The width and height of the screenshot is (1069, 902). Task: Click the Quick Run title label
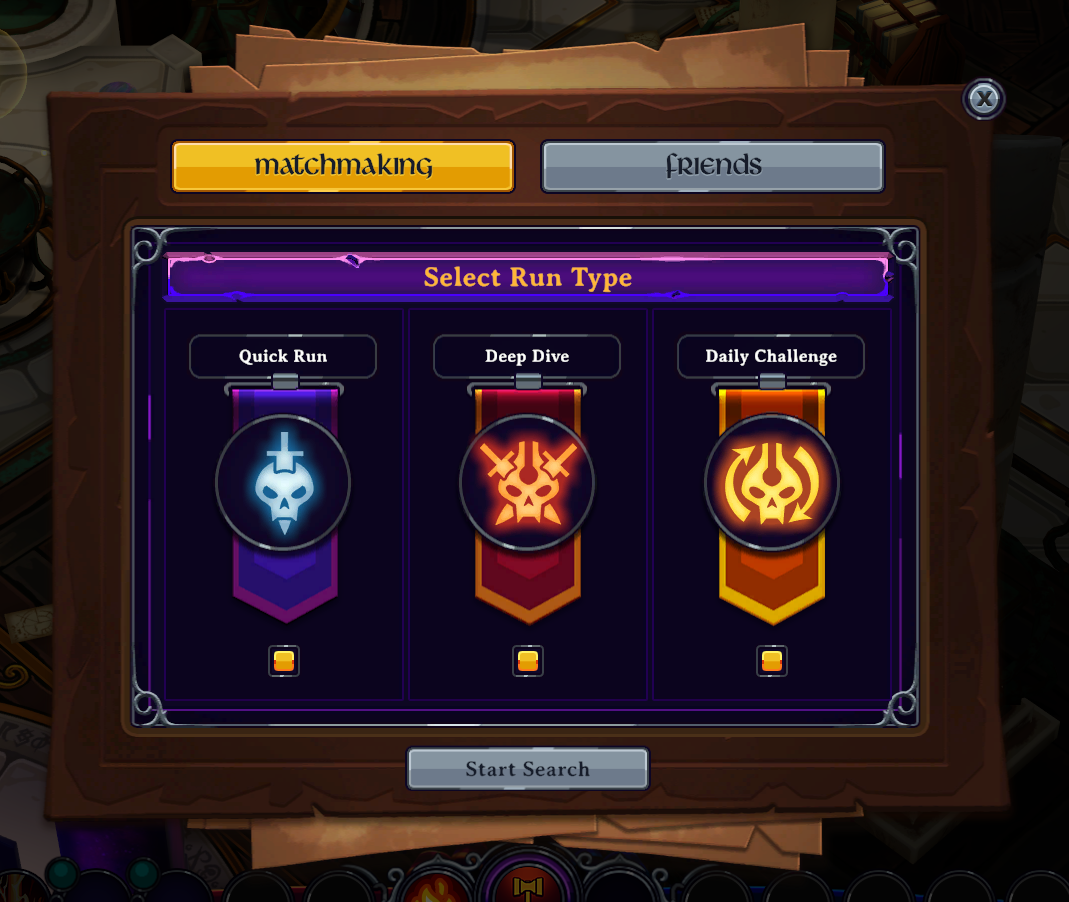(283, 356)
